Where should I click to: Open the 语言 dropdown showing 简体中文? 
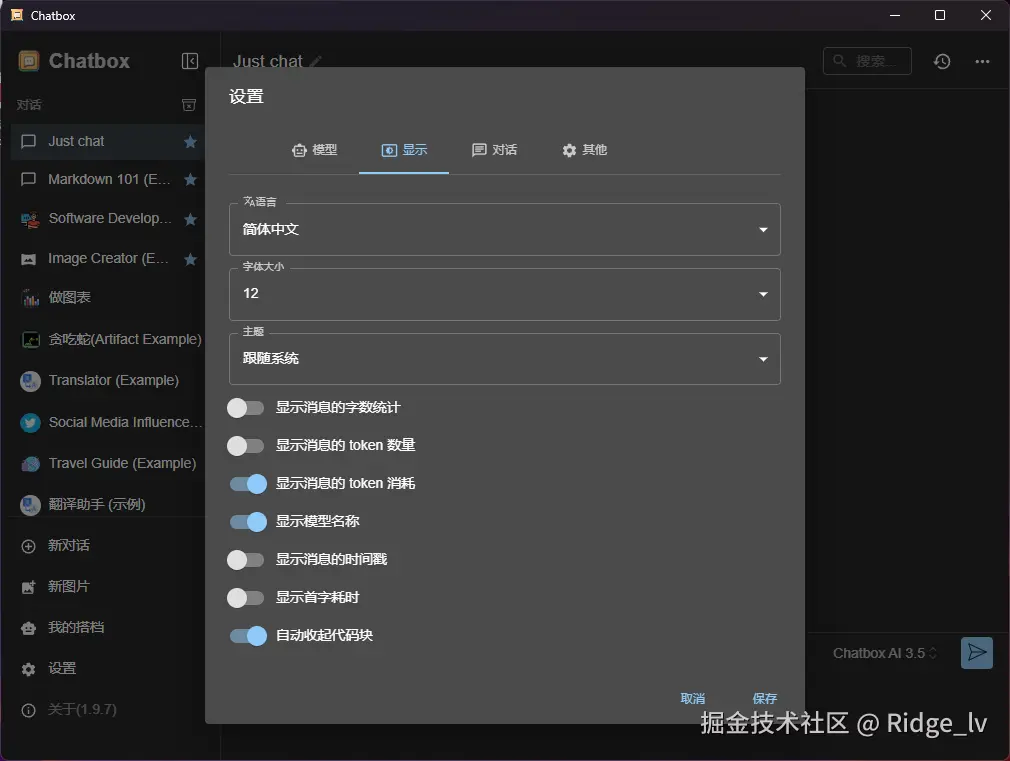504,229
